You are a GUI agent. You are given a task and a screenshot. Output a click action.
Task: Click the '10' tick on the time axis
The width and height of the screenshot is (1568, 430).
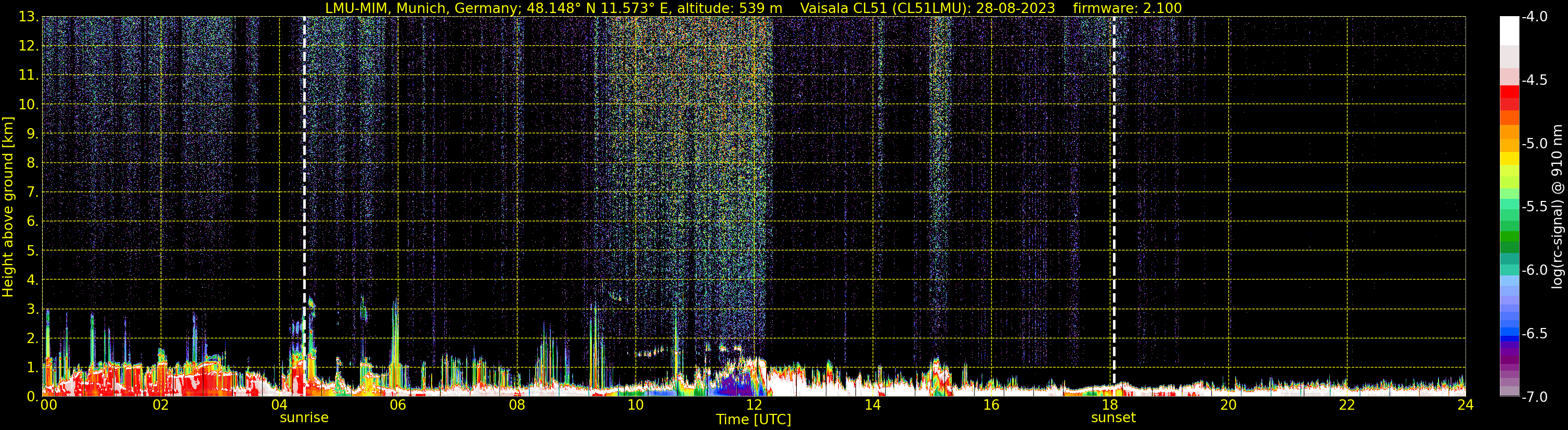(636, 405)
